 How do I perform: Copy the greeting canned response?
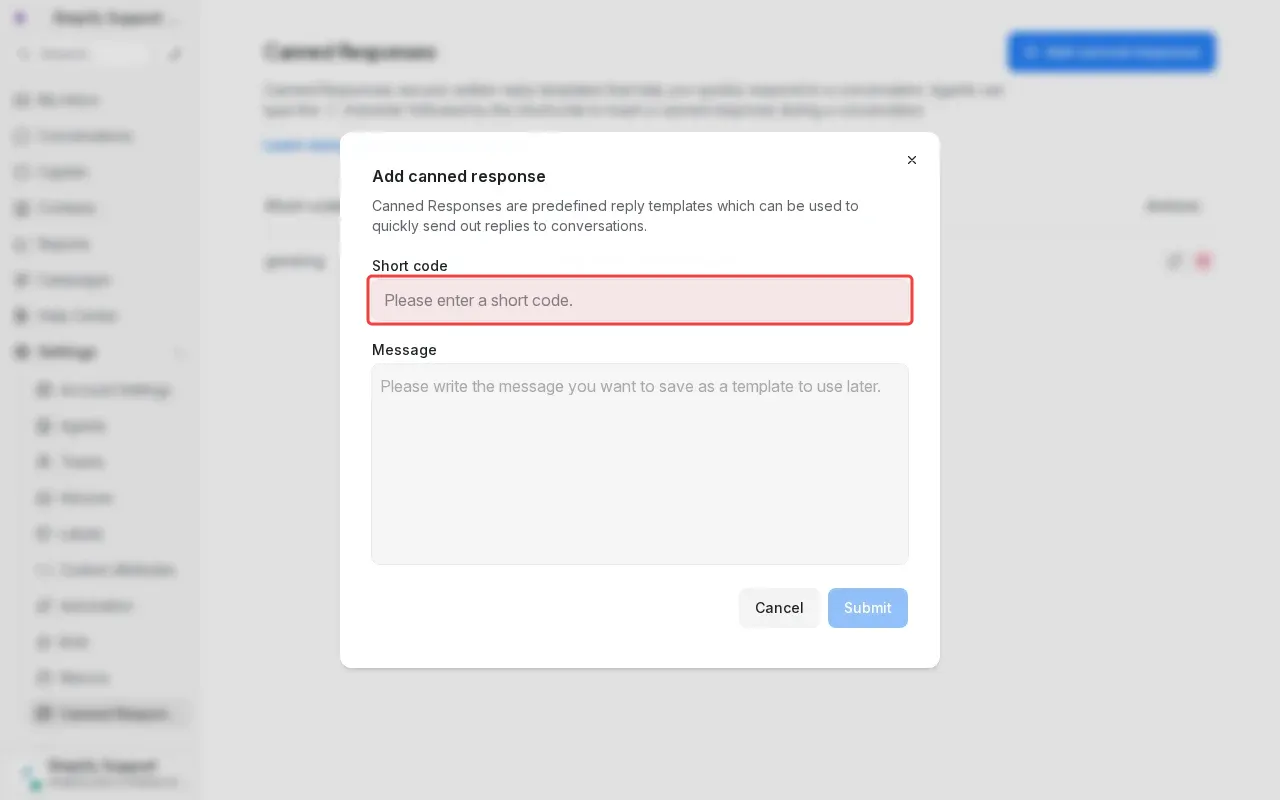click(1175, 261)
